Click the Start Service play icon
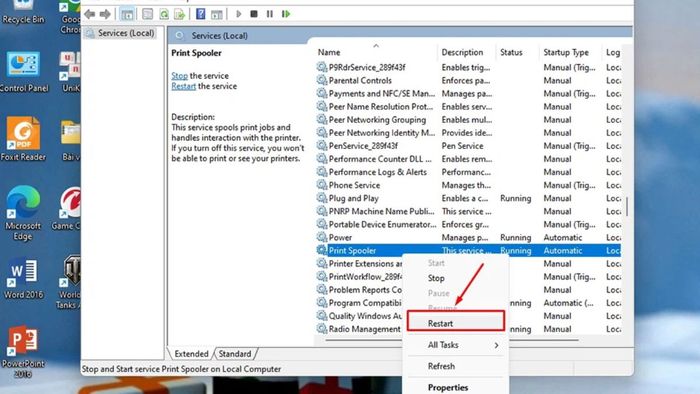The width and height of the screenshot is (700, 394). 239,14
